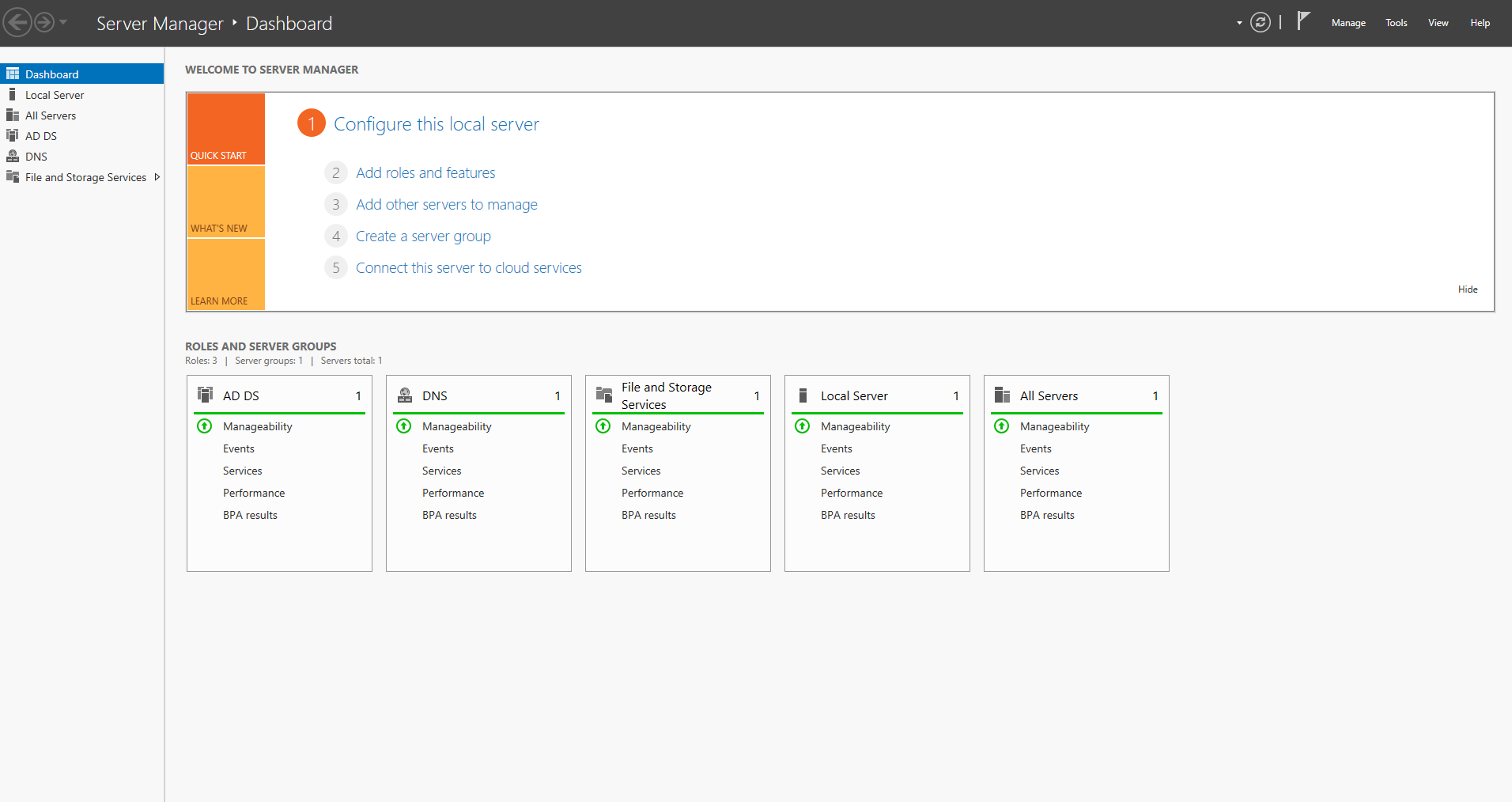Click server count on DNS tile
This screenshot has height=802, width=1512.
coord(558,395)
